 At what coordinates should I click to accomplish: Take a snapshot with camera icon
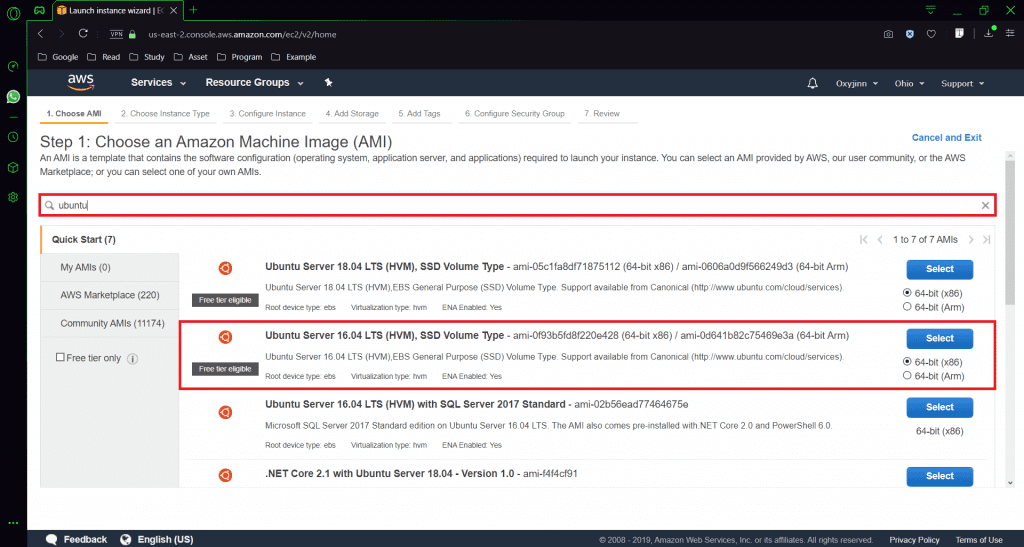[888, 34]
